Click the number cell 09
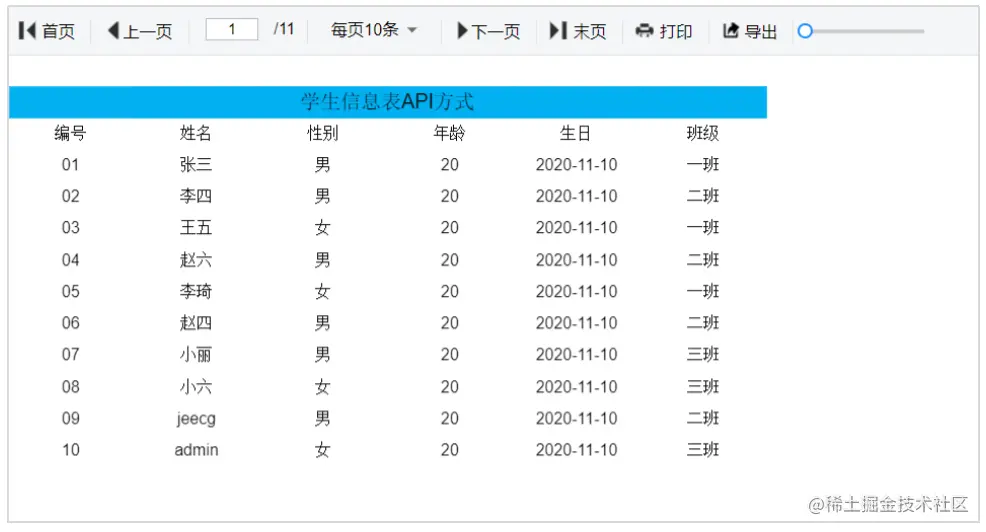The height and width of the screenshot is (532, 986). [x=70, y=419]
